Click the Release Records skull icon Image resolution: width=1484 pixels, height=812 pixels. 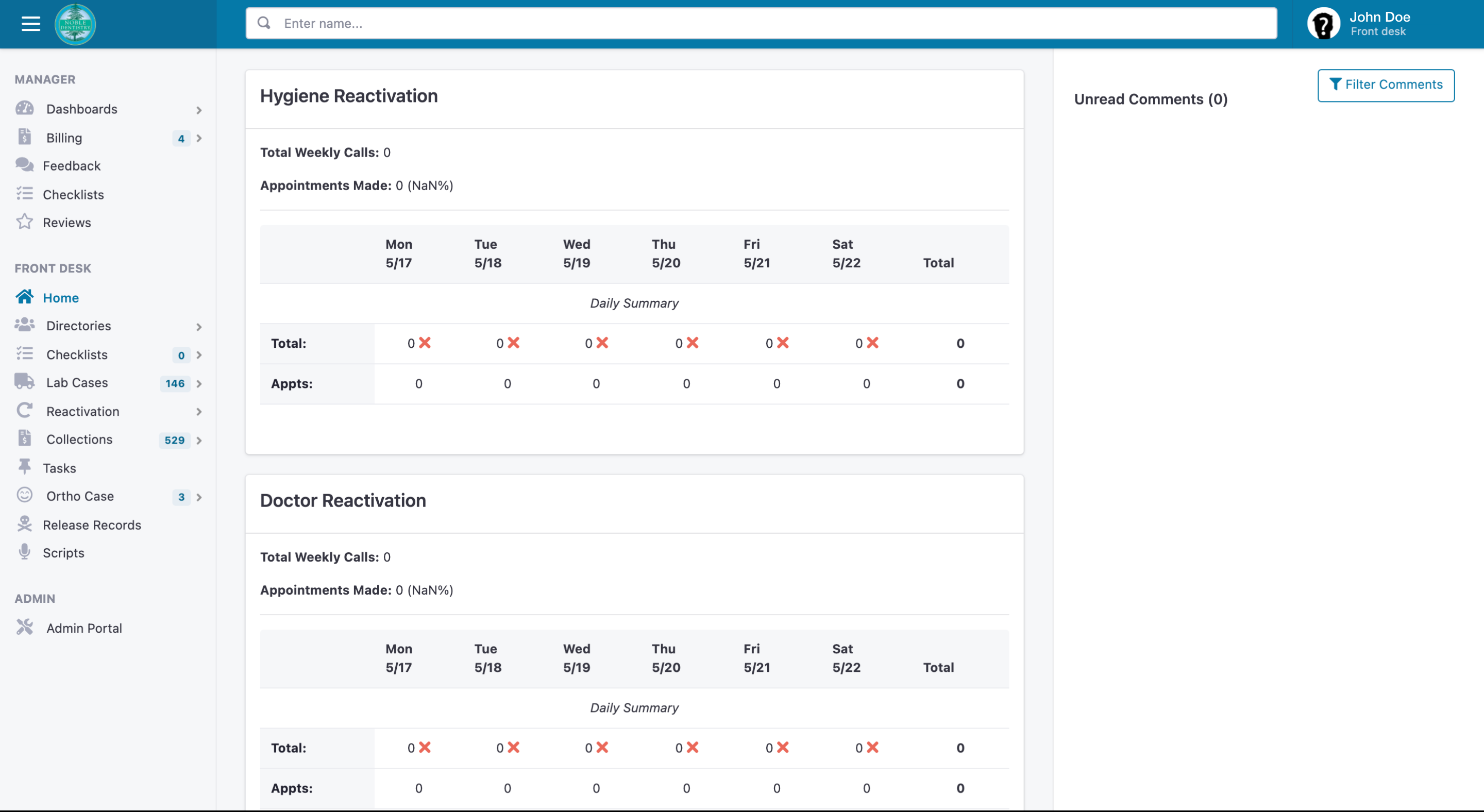[25, 523]
